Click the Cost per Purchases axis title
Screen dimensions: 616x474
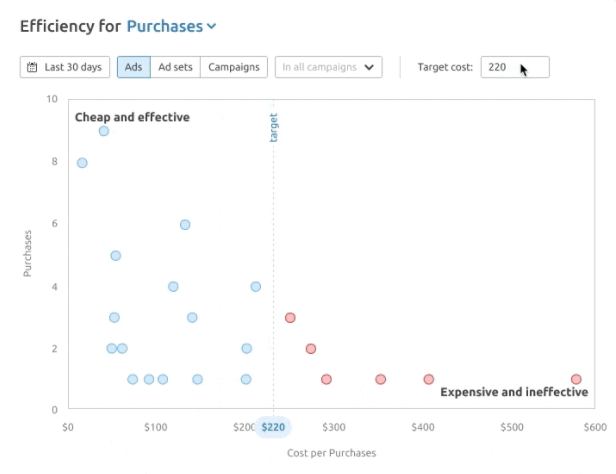(332, 453)
